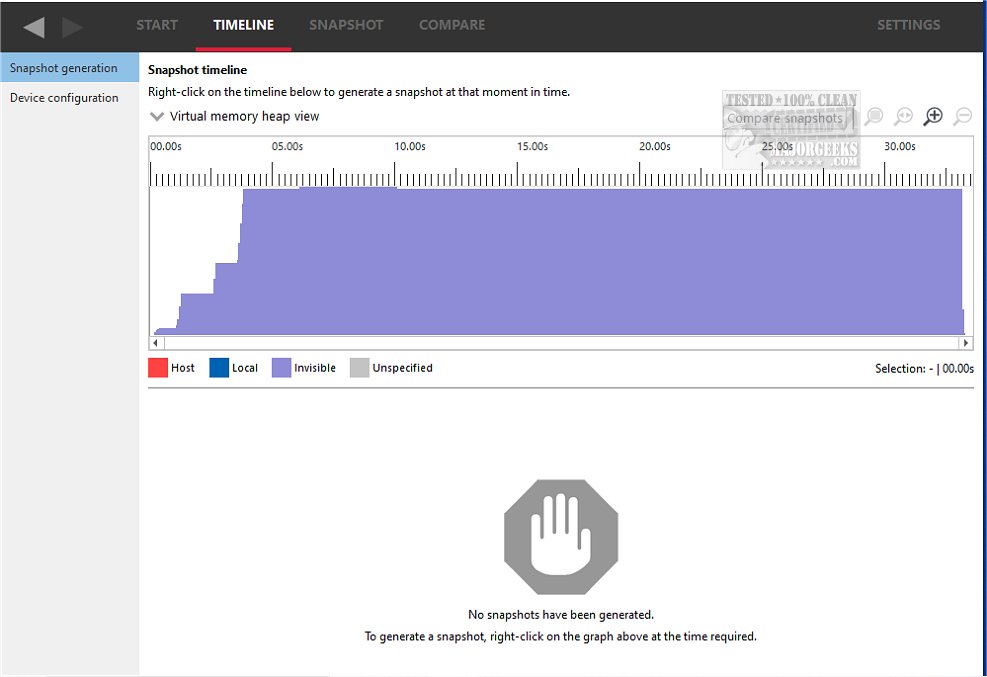Click the Virtual memory heap view label
The width and height of the screenshot is (987, 677).
(x=244, y=116)
